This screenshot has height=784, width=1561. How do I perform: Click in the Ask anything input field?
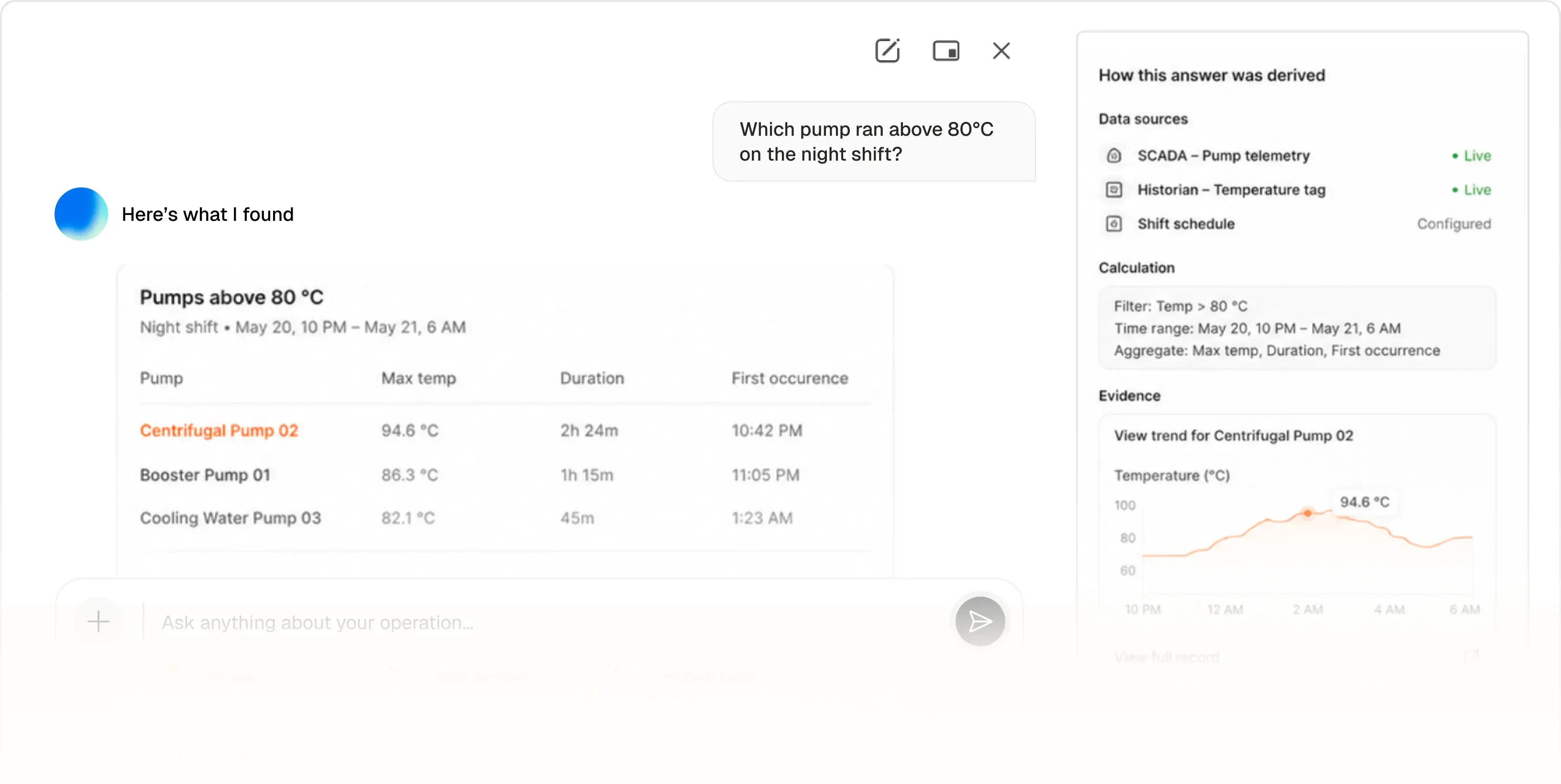coord(545,622)
